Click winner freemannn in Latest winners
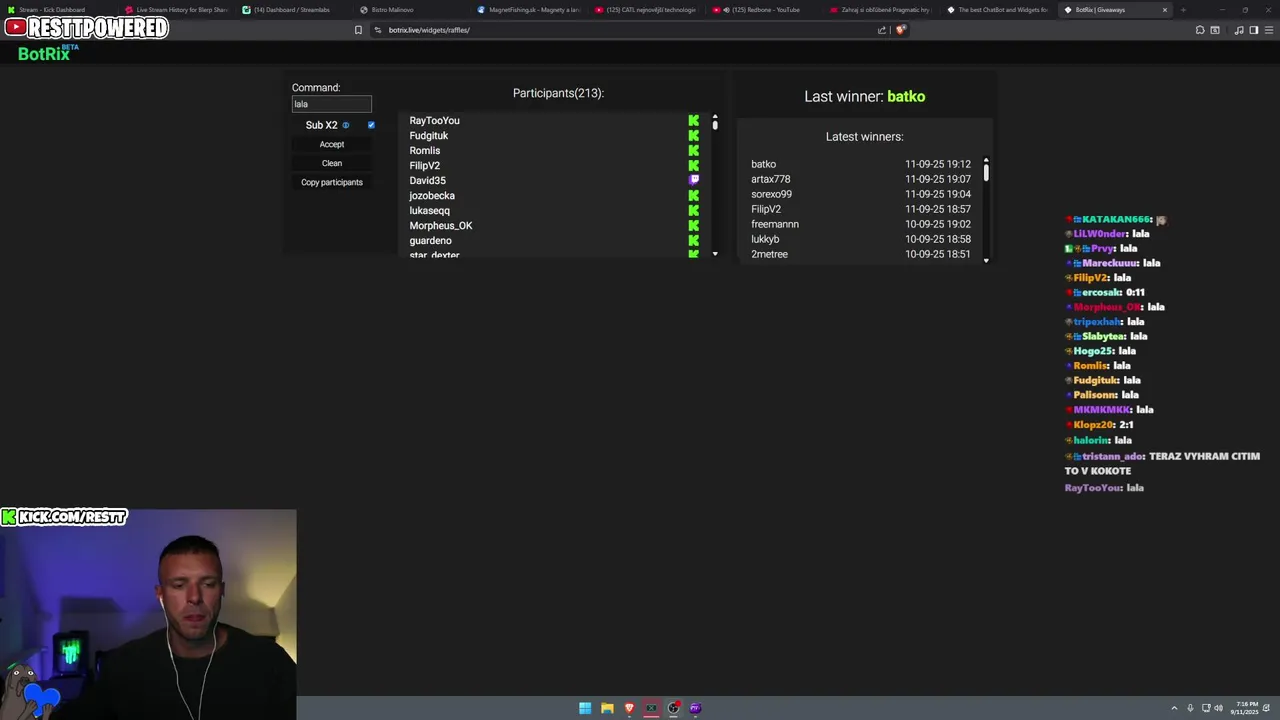Viewport: 1280px width, 720px height. coord(775,224)
